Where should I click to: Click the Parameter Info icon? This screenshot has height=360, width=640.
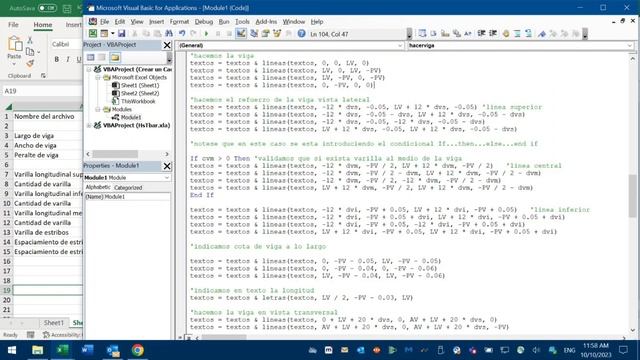point(457,33)
